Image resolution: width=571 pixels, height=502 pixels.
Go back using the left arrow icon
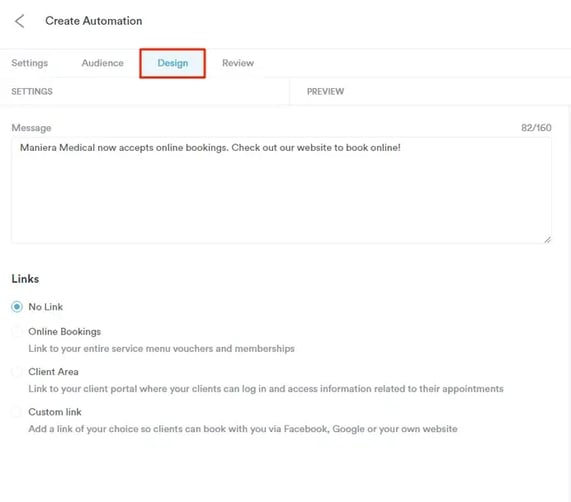point(20,21)
